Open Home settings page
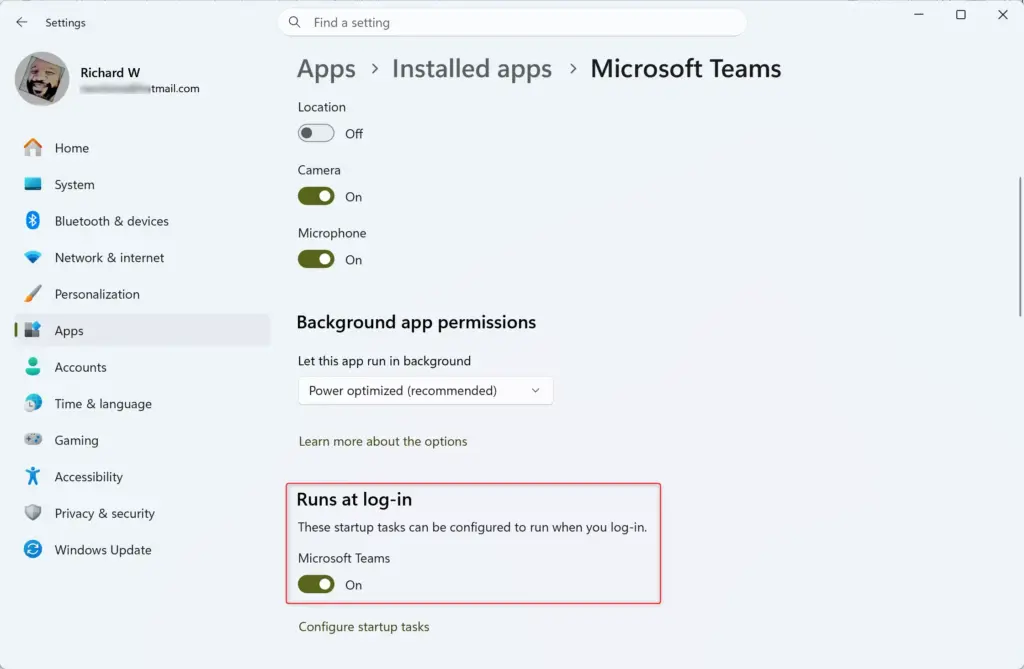The height and width of the screenshot is (669, 1024). click(142, 148)
